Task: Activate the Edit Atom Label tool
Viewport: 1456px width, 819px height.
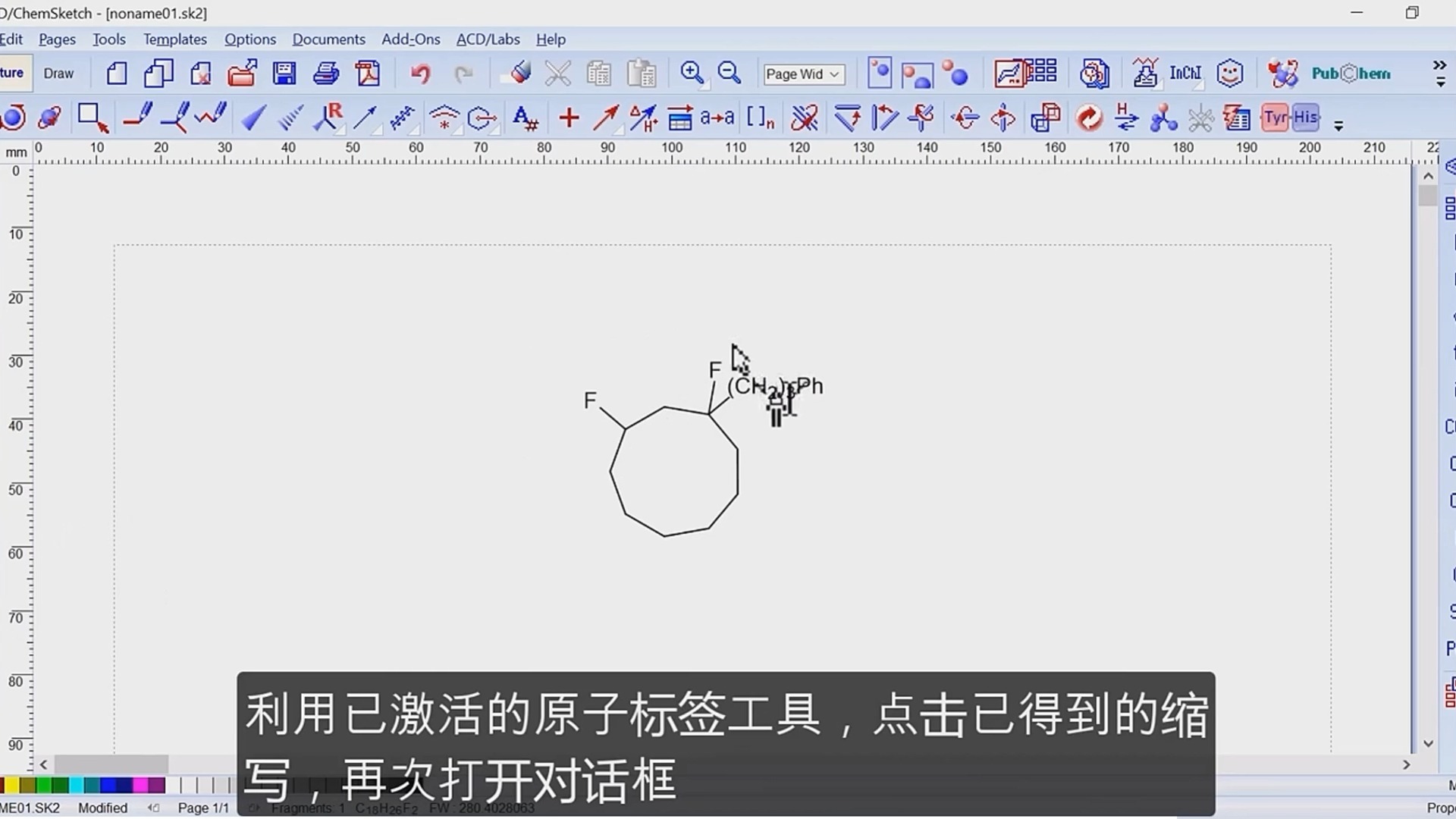Action: 525,118
